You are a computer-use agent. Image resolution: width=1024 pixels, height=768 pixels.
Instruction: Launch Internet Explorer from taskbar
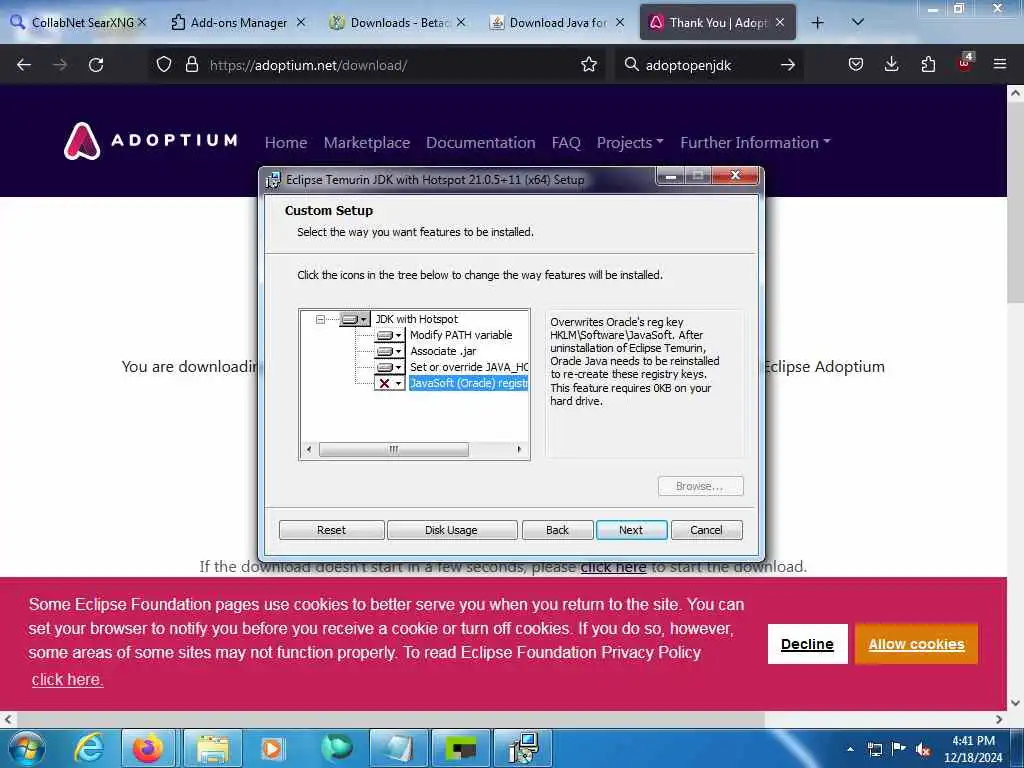(x=89, y=748)
